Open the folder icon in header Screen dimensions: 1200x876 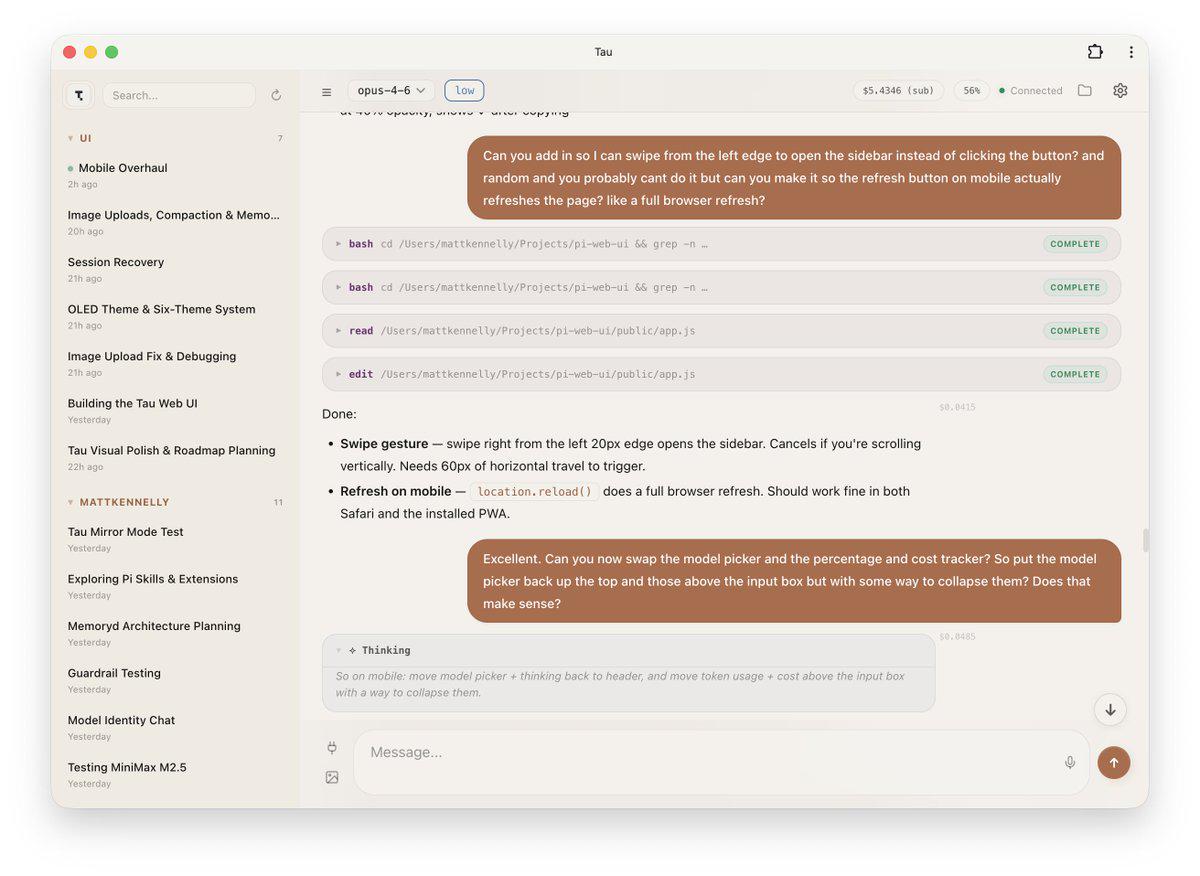1085,90
